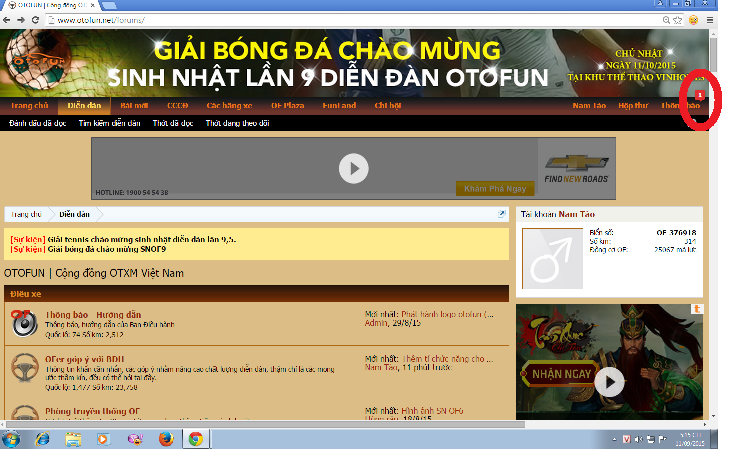Open the Giải bóng đá chào mừng SNOF9 link
739x460 pixels.
[107, 249]
